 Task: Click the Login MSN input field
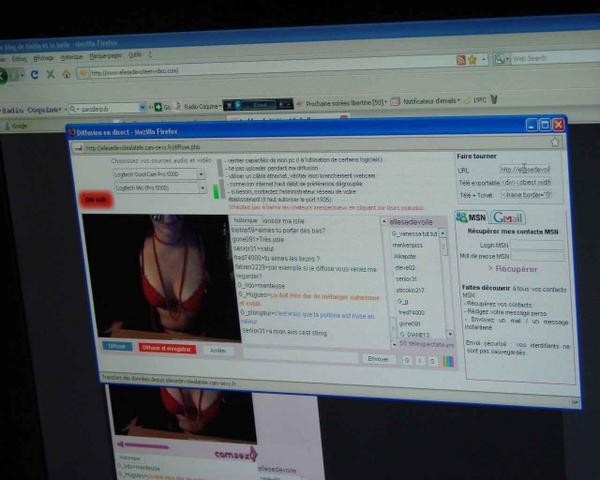click(537, 245)
